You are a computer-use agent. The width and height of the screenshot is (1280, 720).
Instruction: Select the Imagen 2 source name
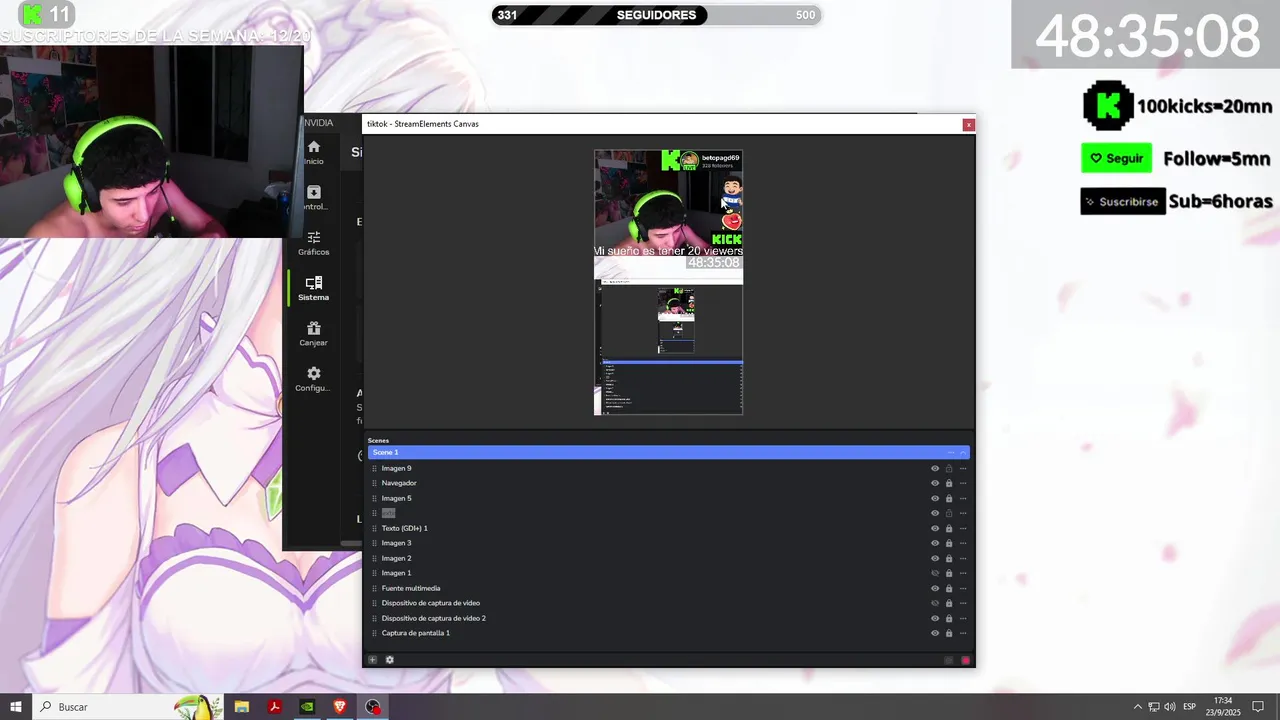click(396, 558)
